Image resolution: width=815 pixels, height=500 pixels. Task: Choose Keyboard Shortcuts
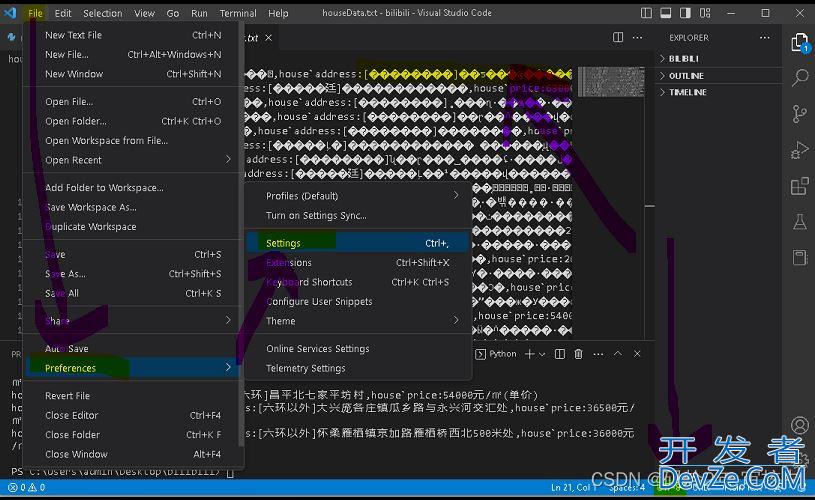358,282
